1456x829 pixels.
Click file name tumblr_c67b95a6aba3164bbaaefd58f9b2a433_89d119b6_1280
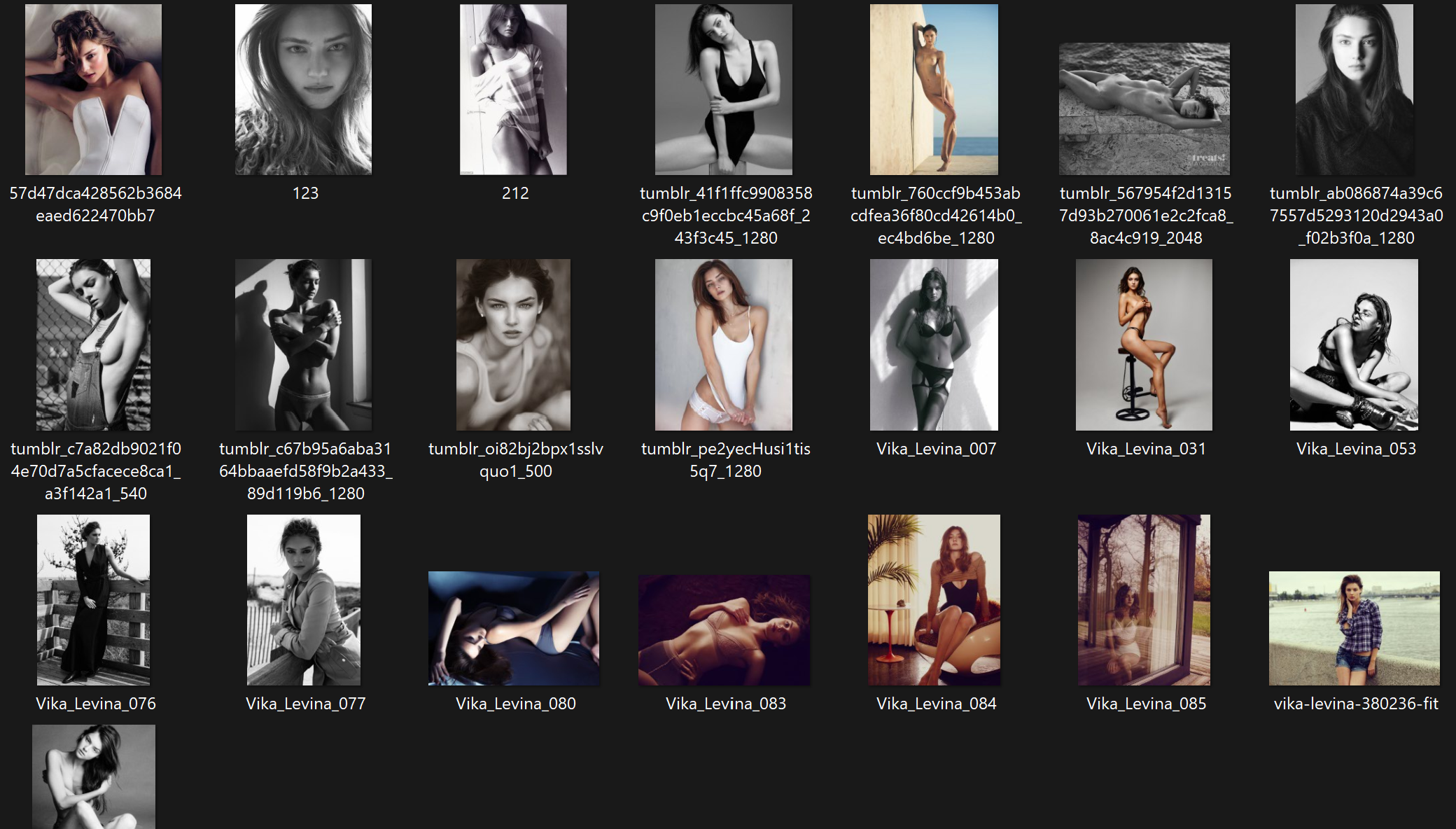coord(306,471)
